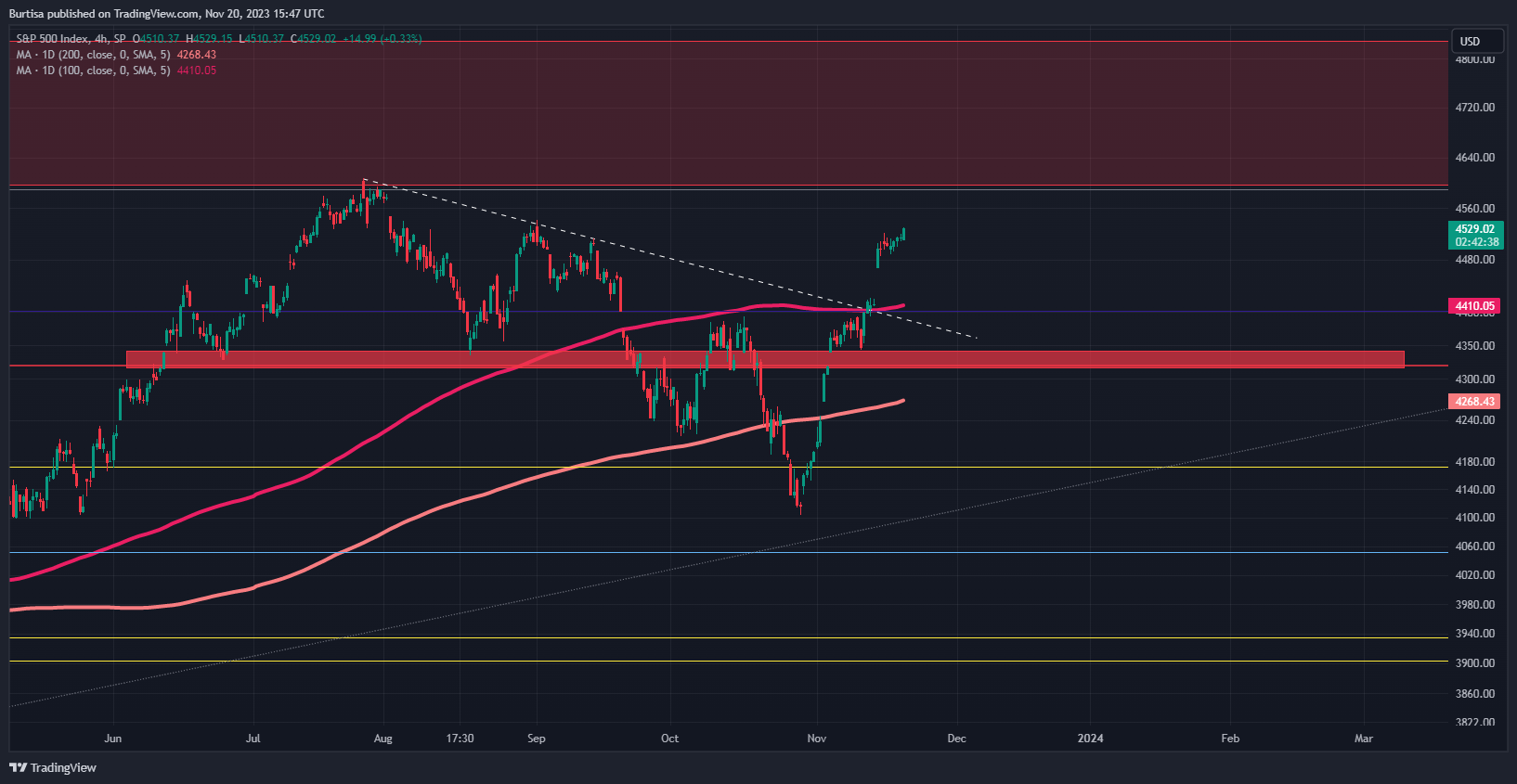The image size is (1517, 784).
Task: Click the 17:30 label on the time axis
Action: click(460, 739)
